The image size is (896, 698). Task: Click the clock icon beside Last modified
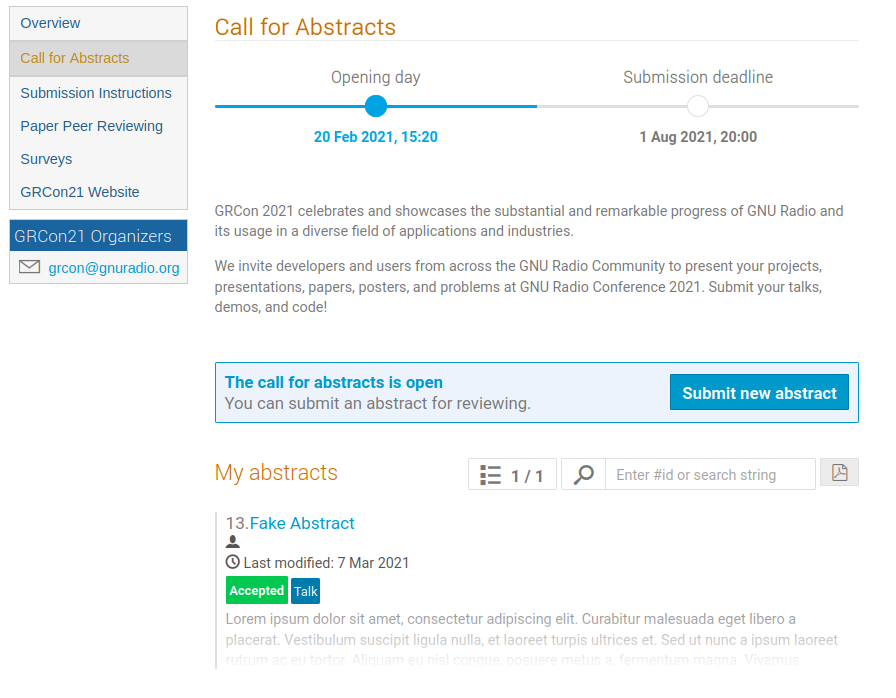pos(233,563)
